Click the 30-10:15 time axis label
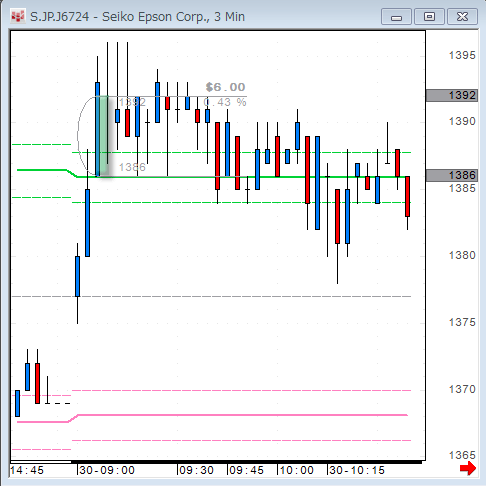 point(357,470)
